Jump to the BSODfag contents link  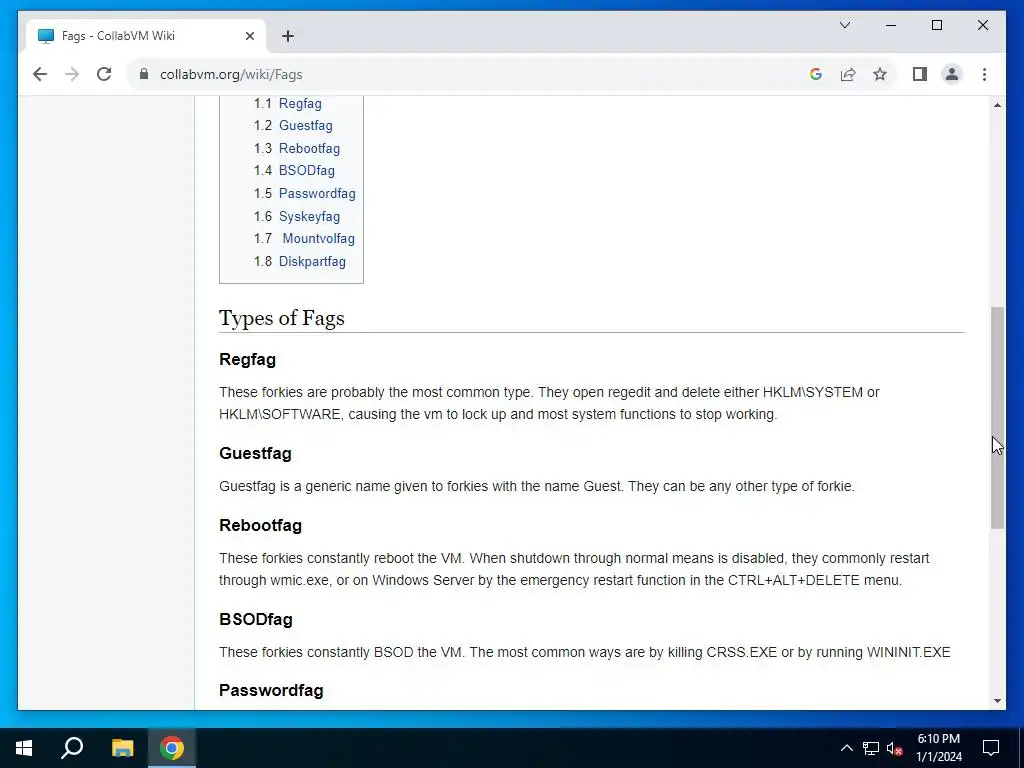[307, 170]
